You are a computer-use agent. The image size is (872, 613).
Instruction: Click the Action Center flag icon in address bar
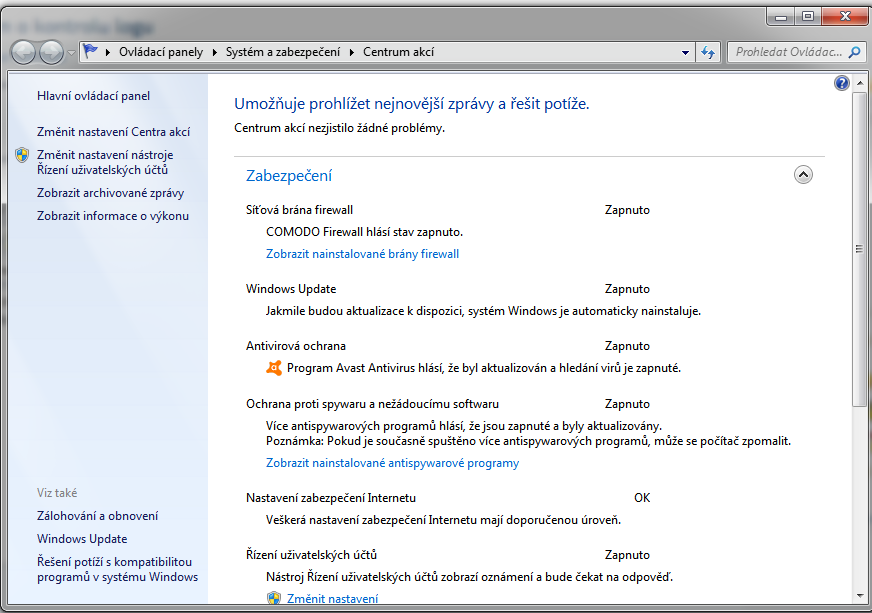pos(91,52)
